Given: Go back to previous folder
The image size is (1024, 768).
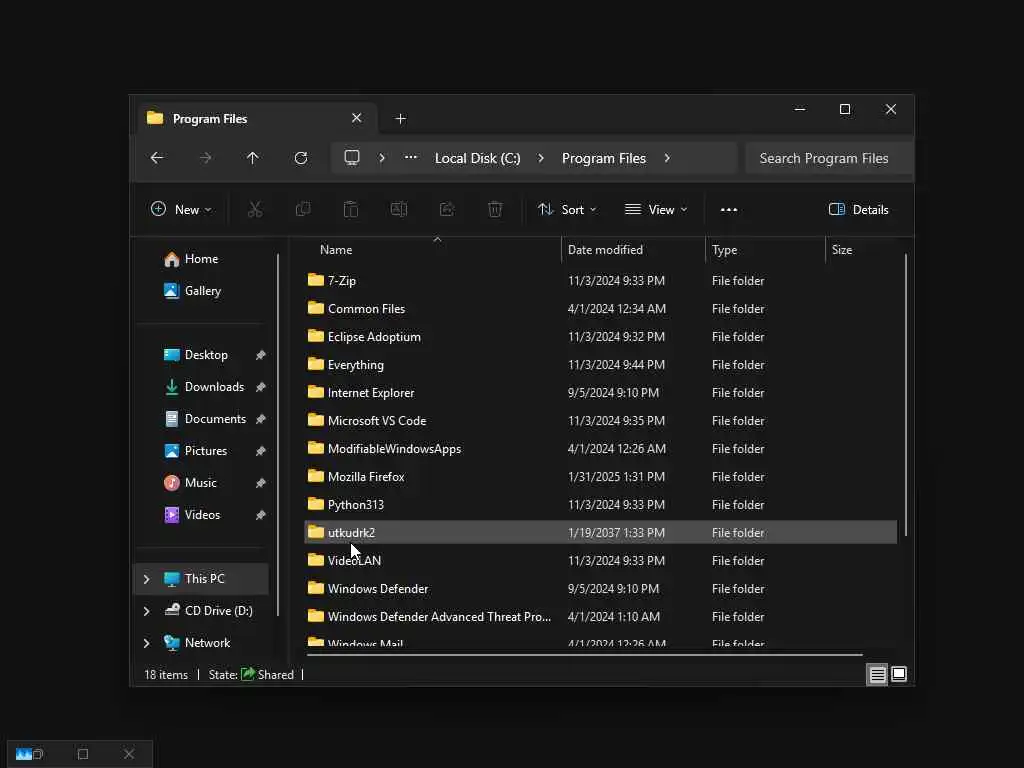Looking at the screenshot, I should coord(157,158).
